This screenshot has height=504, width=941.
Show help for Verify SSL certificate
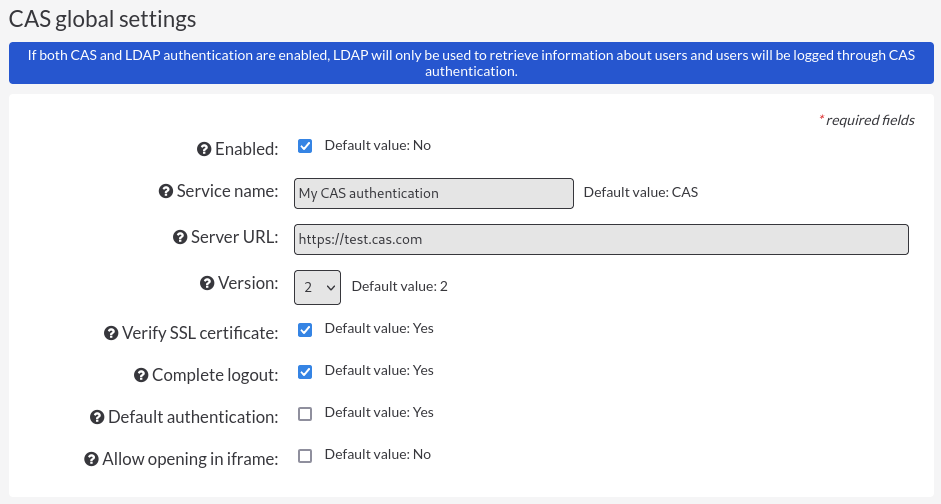111,334
